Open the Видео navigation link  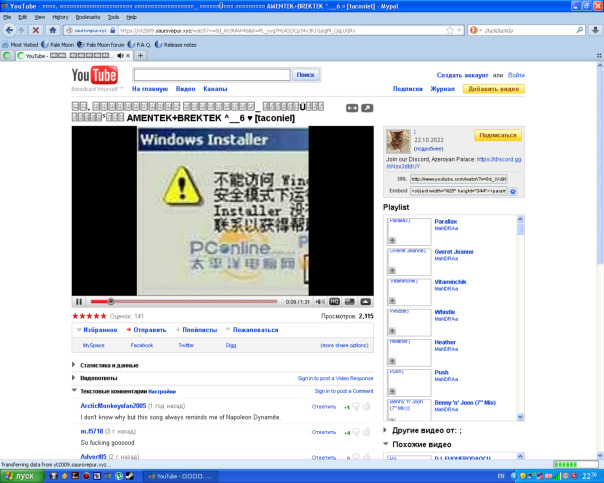[186, 89]
